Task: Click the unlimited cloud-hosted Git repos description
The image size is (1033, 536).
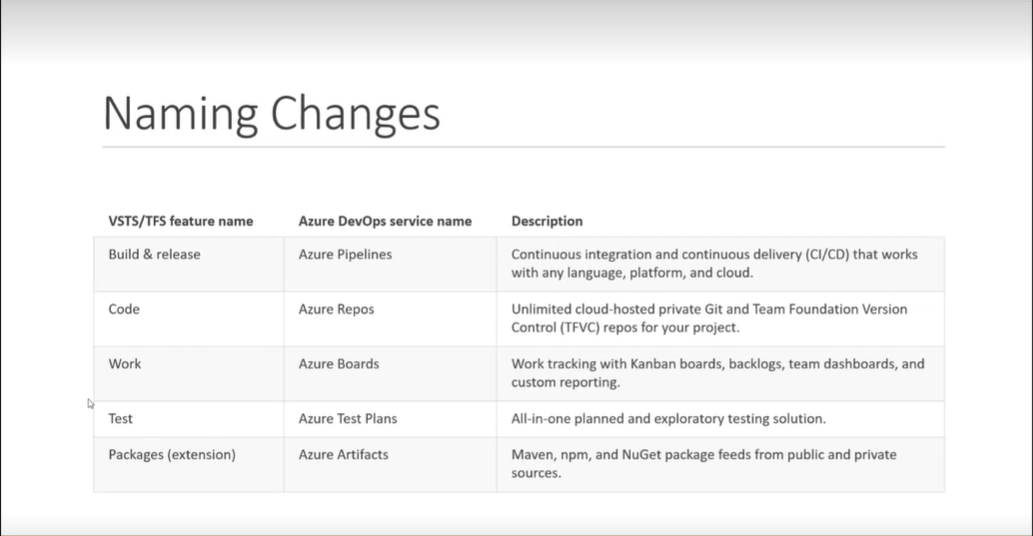Action: click(709, 318)
